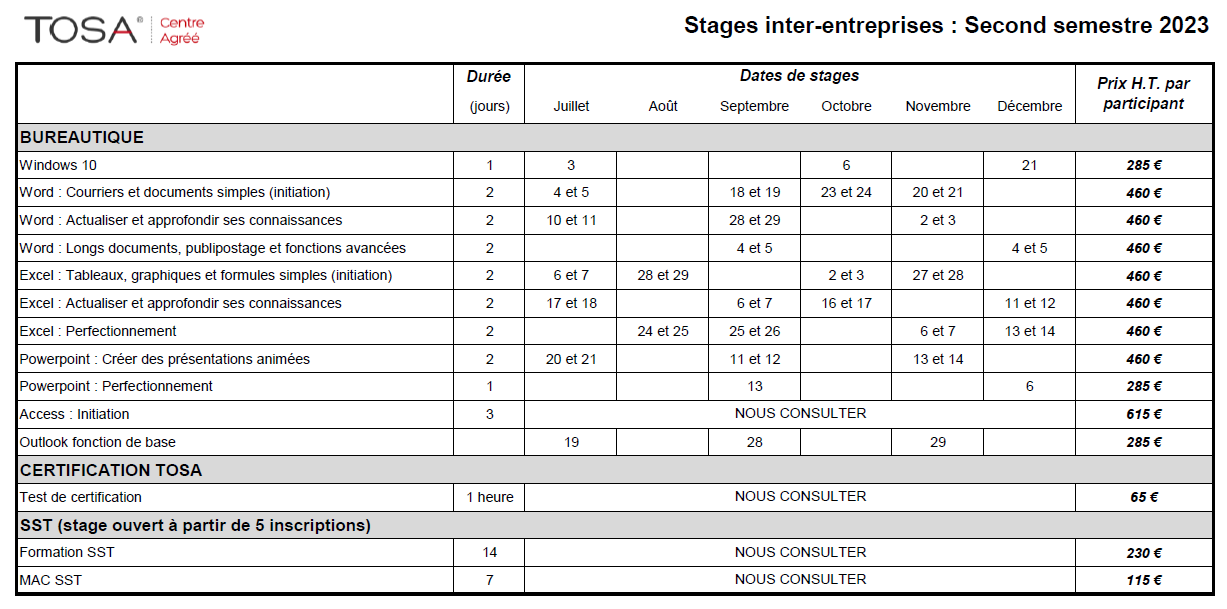Select the Juillet month column label

(571, 106)
